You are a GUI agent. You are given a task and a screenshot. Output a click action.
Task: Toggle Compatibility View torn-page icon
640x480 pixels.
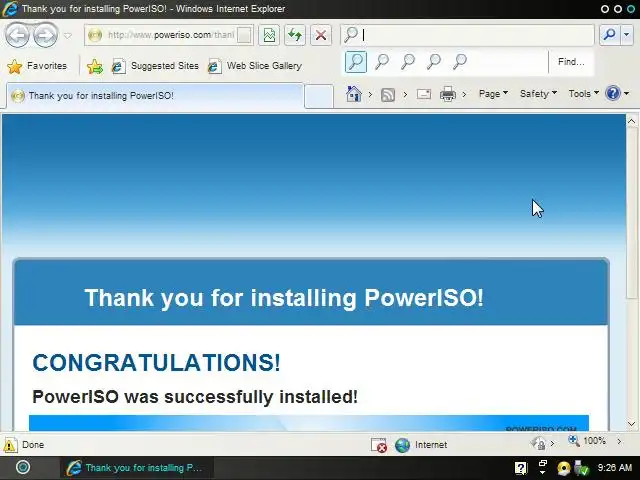point(269,35)
